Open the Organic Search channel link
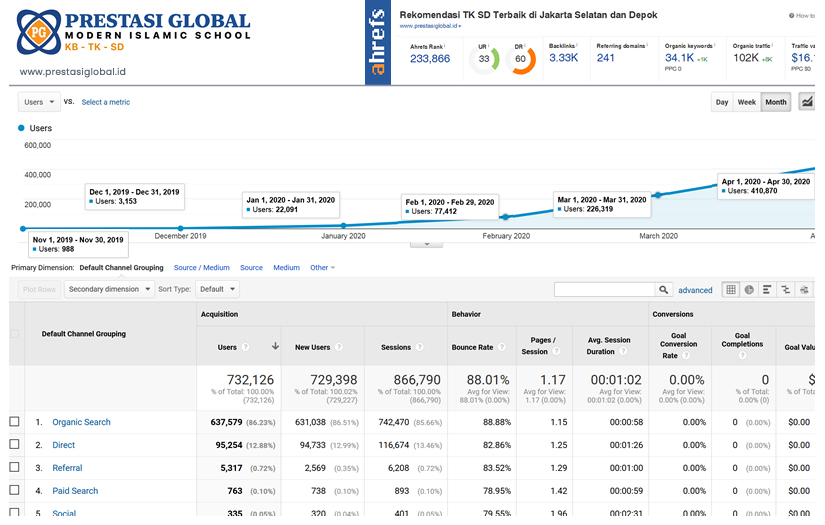Screen dimensions: 825x525 pyautogui.click(x=82, y=422)
